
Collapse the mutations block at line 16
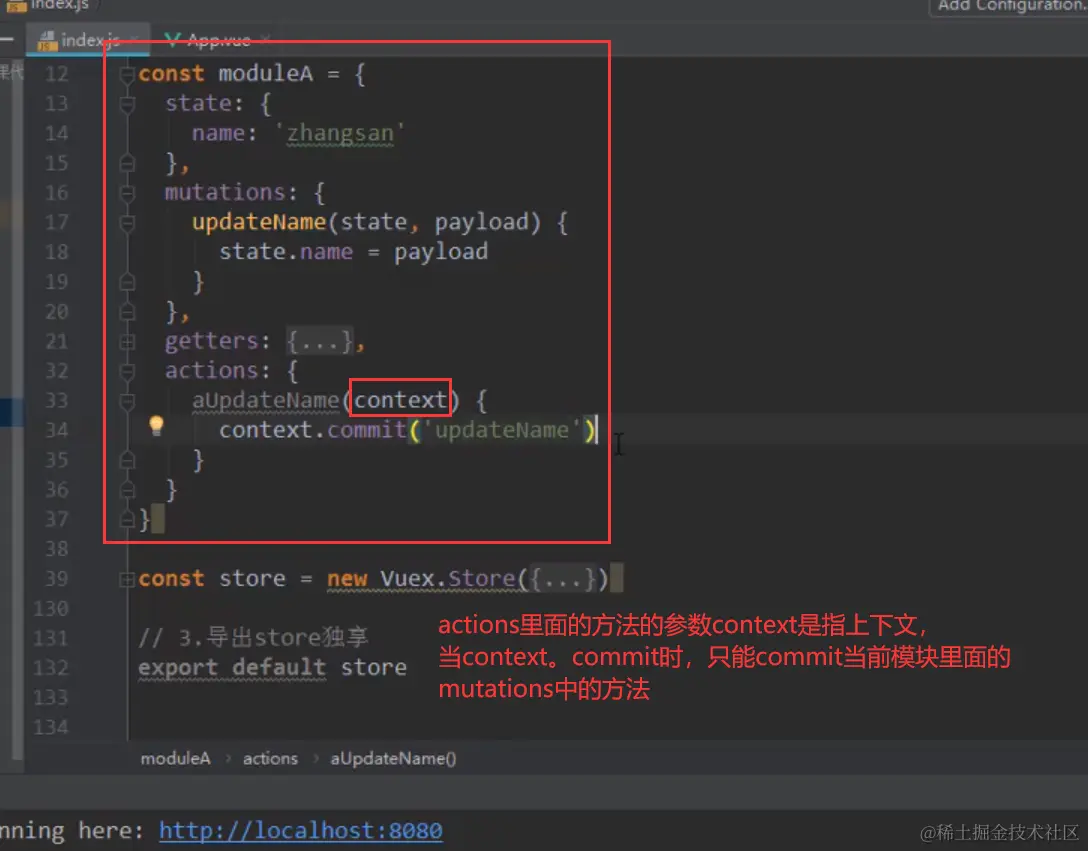coord(127,192)
